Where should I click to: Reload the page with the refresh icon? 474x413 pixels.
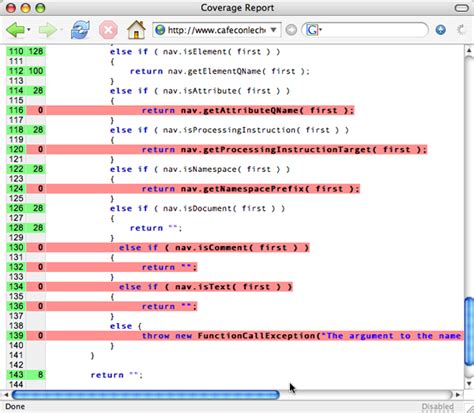80,30
